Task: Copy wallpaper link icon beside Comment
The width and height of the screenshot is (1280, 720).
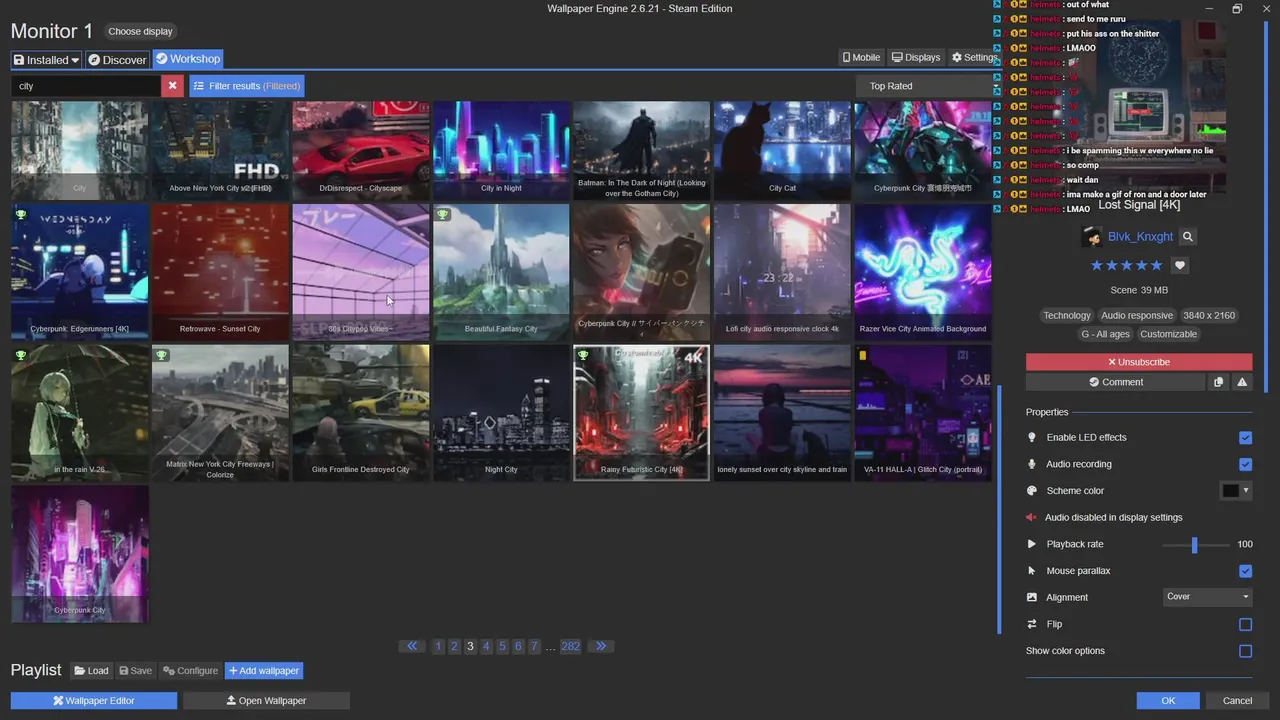Action: point(1218,382)
